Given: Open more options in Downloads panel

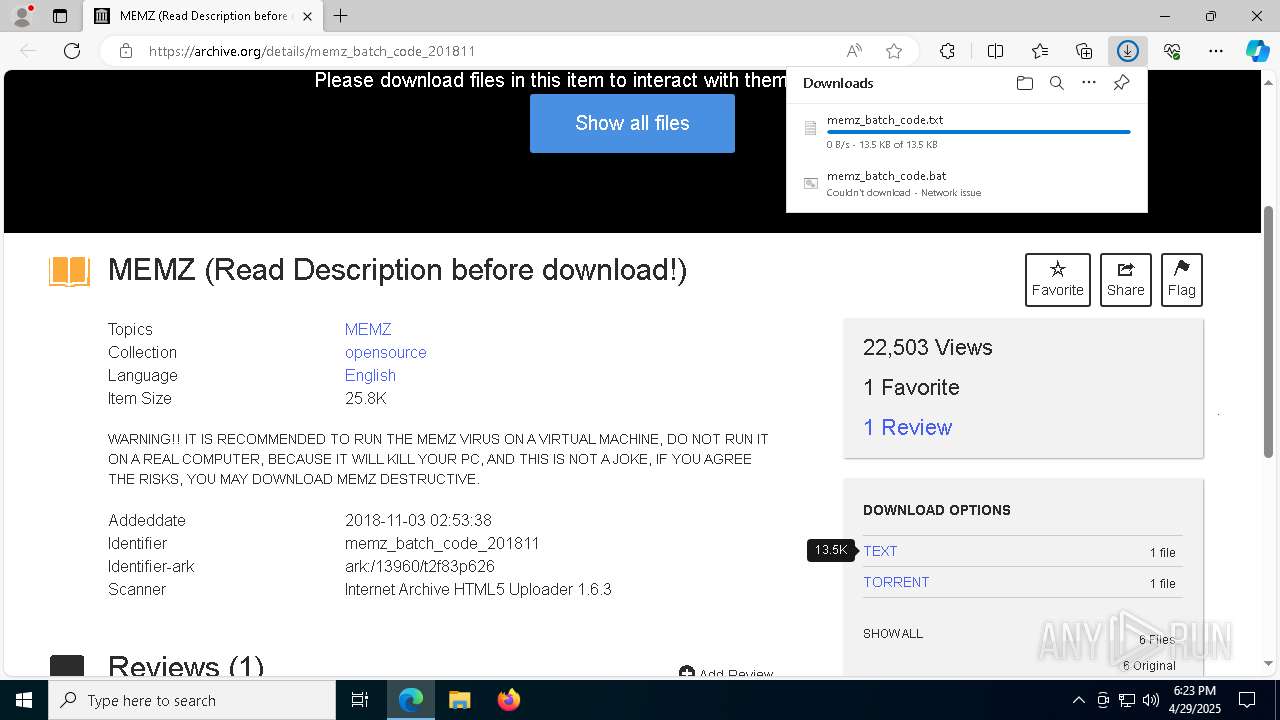Looking at the screenshot, I should 1089,83.
